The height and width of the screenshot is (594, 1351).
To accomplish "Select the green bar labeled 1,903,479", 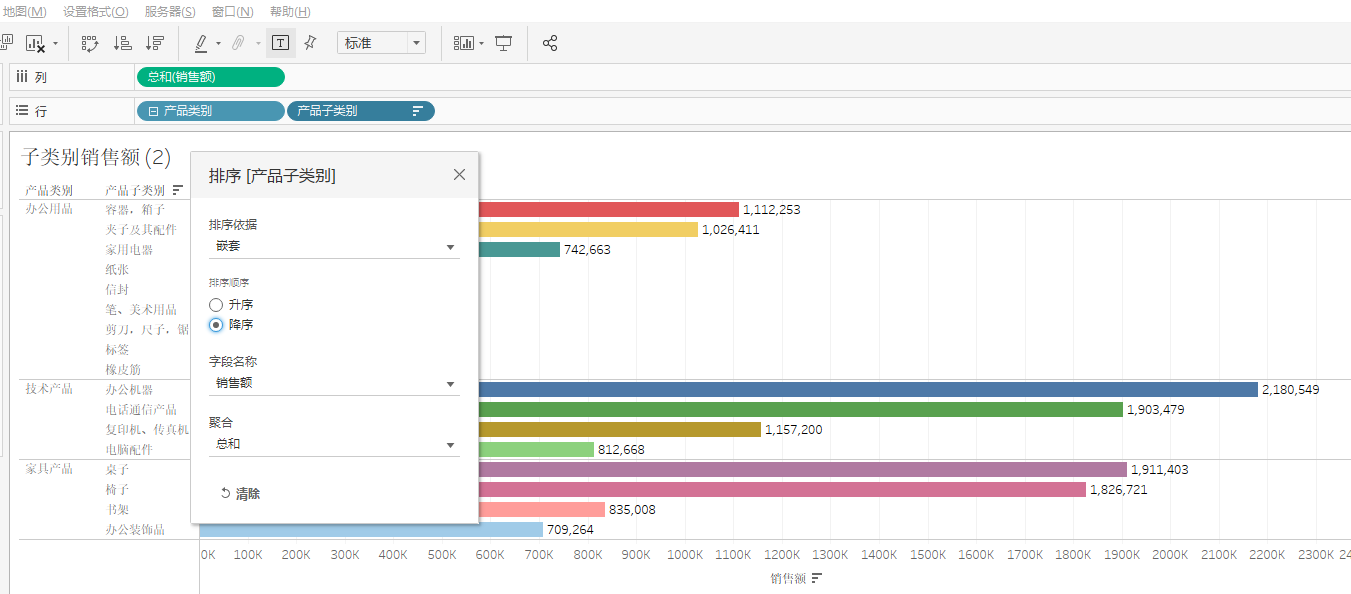I will coord(800,410).
